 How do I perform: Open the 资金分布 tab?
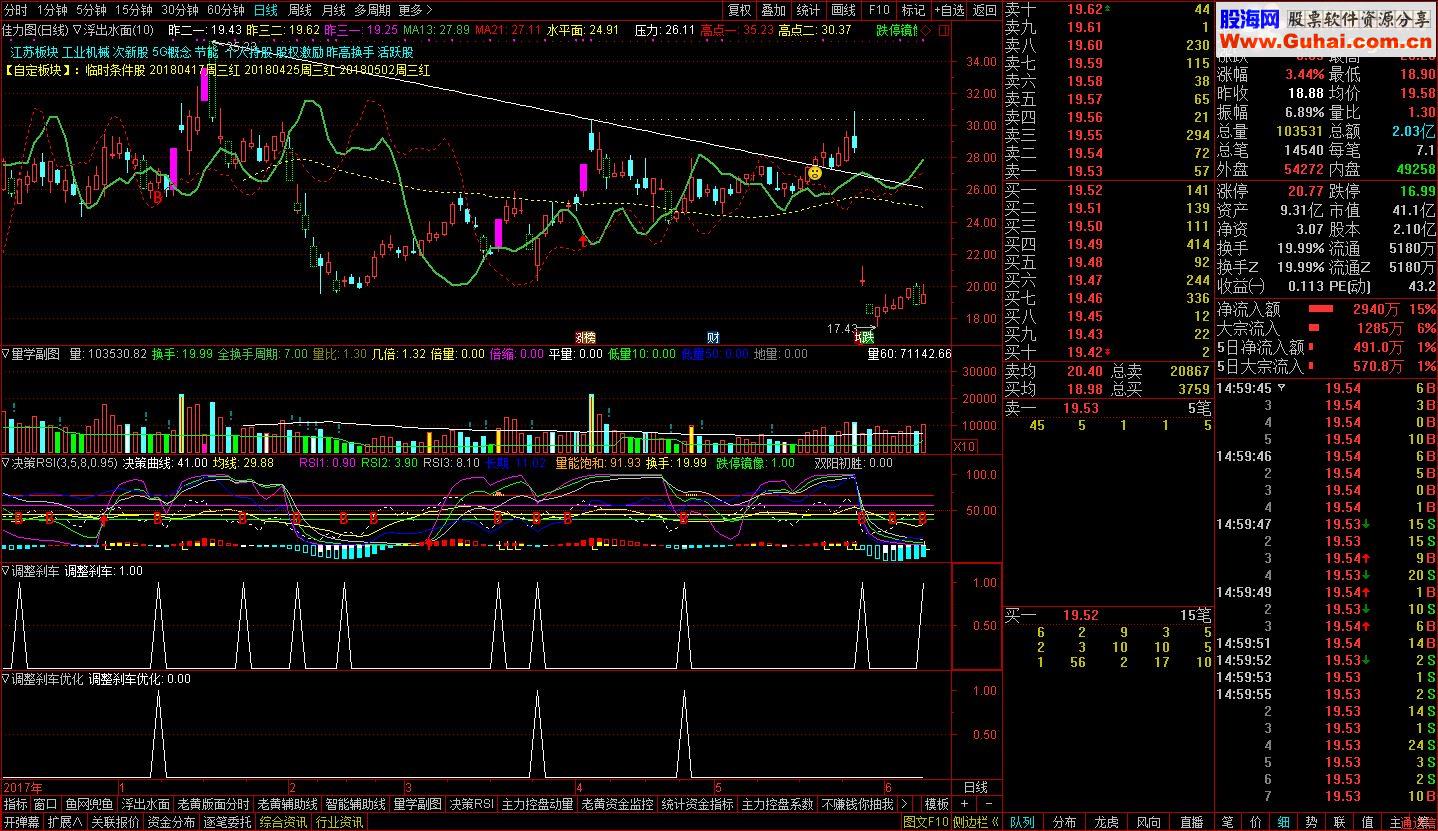click(x=172, y=822)
